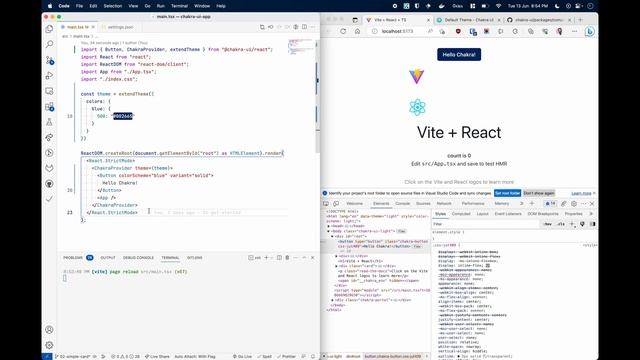Open the Testing flask icon view
640x360 pixels.
pos(49,122)
